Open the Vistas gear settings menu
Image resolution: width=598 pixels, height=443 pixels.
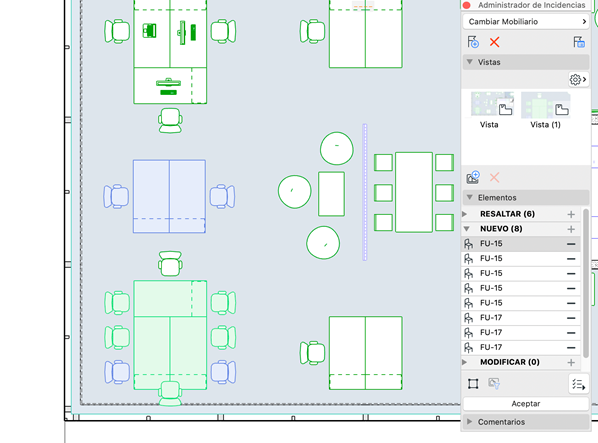578,79
